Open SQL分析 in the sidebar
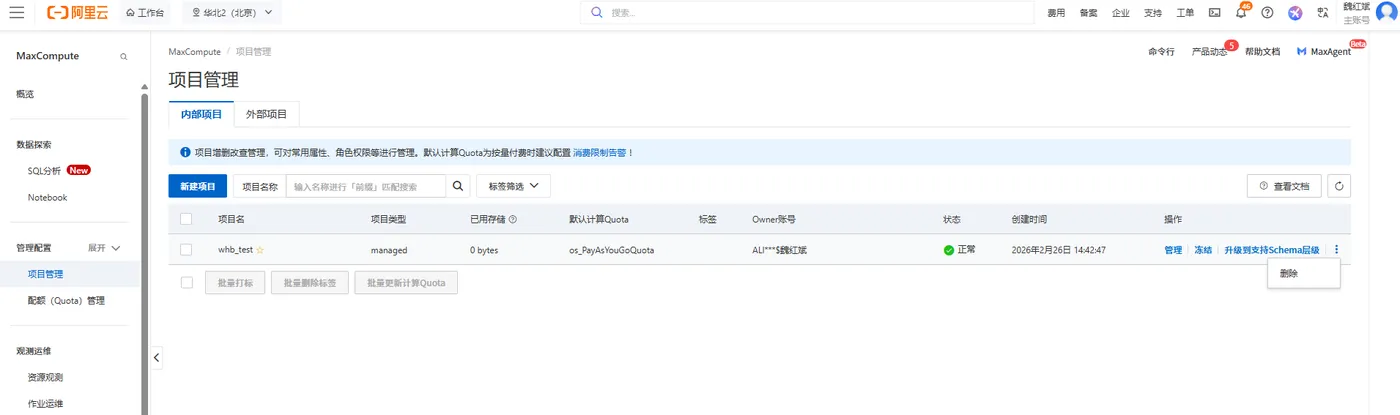Image resolution: width=1400 pixels, height=415 pixels. [44, 170]
